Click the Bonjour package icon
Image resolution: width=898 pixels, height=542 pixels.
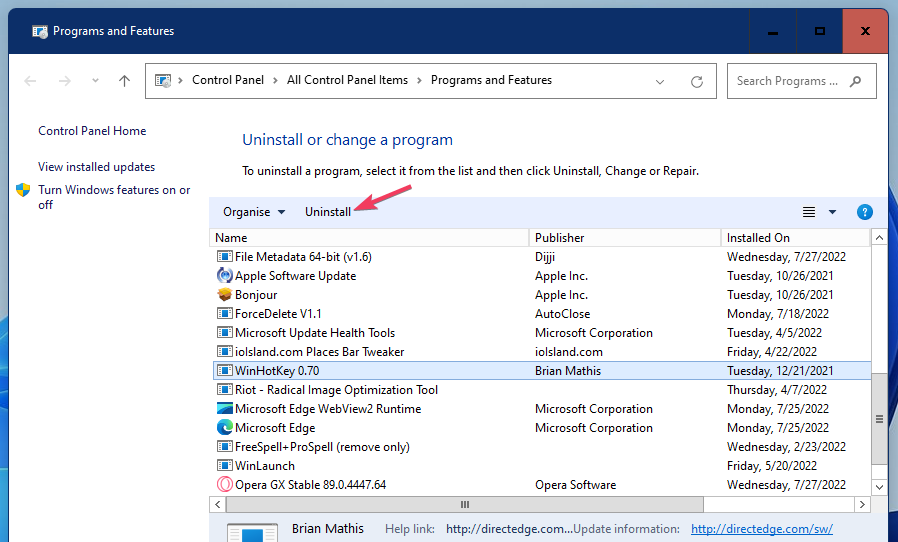(224, 294)
